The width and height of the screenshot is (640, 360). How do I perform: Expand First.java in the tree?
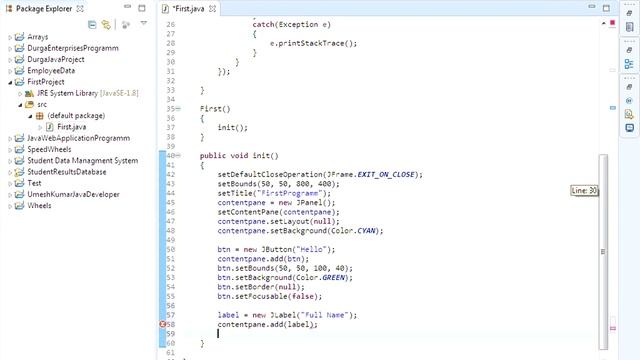[40, 127]
